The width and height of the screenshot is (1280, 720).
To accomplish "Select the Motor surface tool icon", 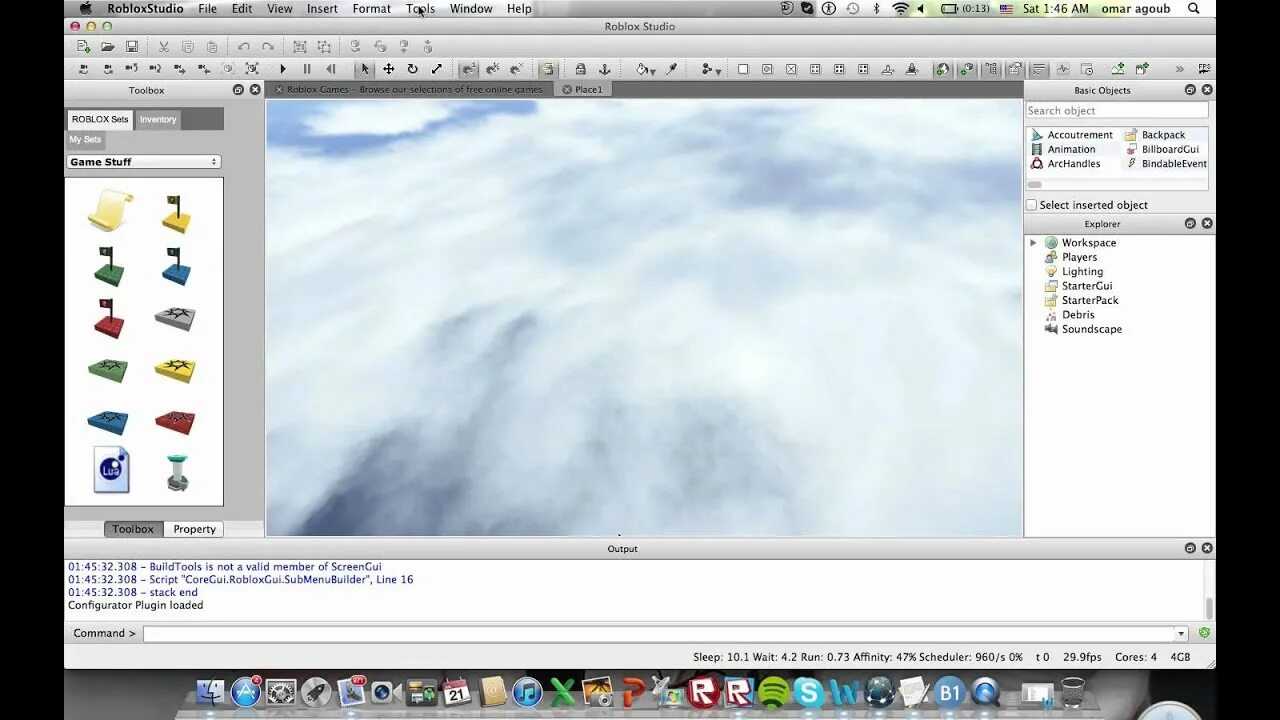I will [x=912, y=69].
